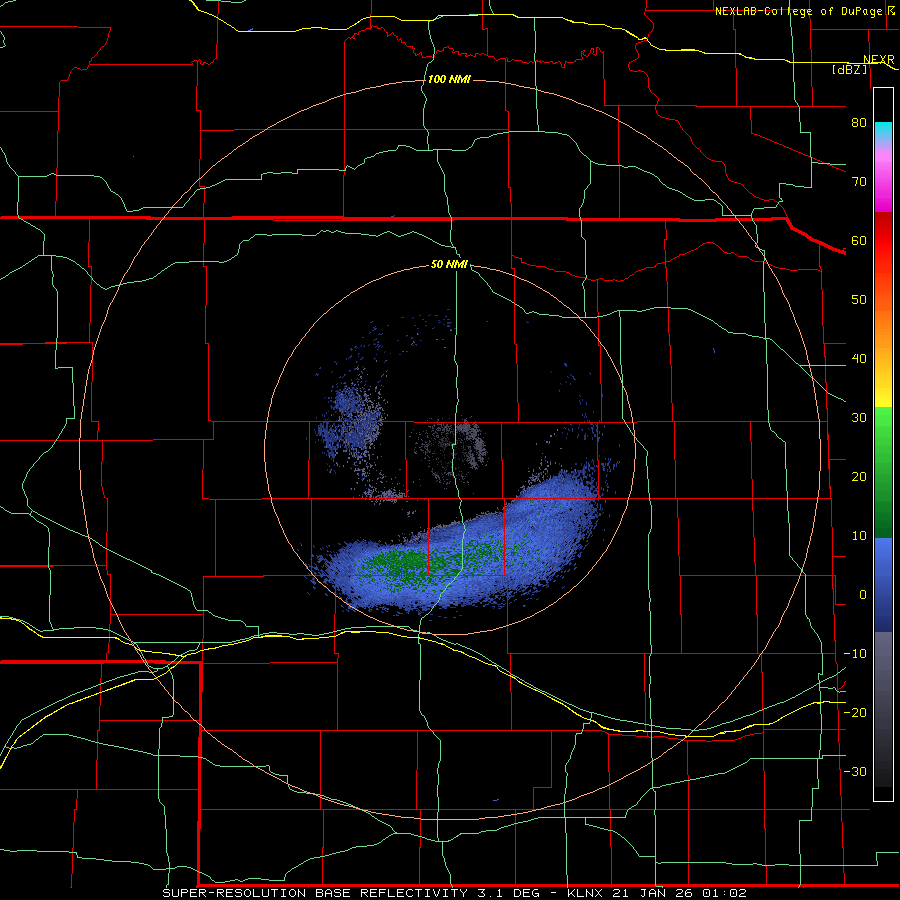The width and height of the screenshot is (900, 900).
Task: Click the 100 NMI range ring label
Action: click(449, 79)
